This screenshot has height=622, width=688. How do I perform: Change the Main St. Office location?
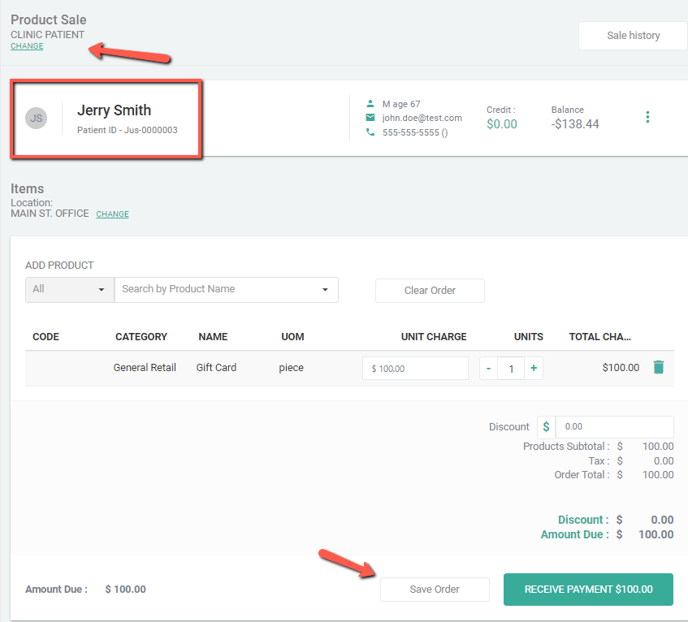tap(112, 214)
